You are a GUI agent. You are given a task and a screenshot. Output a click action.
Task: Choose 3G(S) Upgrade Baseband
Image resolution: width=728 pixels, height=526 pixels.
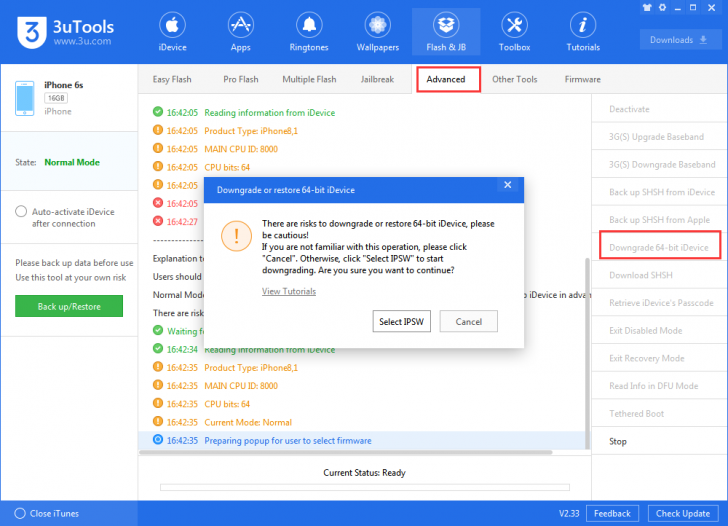click(x=659, y=137)
